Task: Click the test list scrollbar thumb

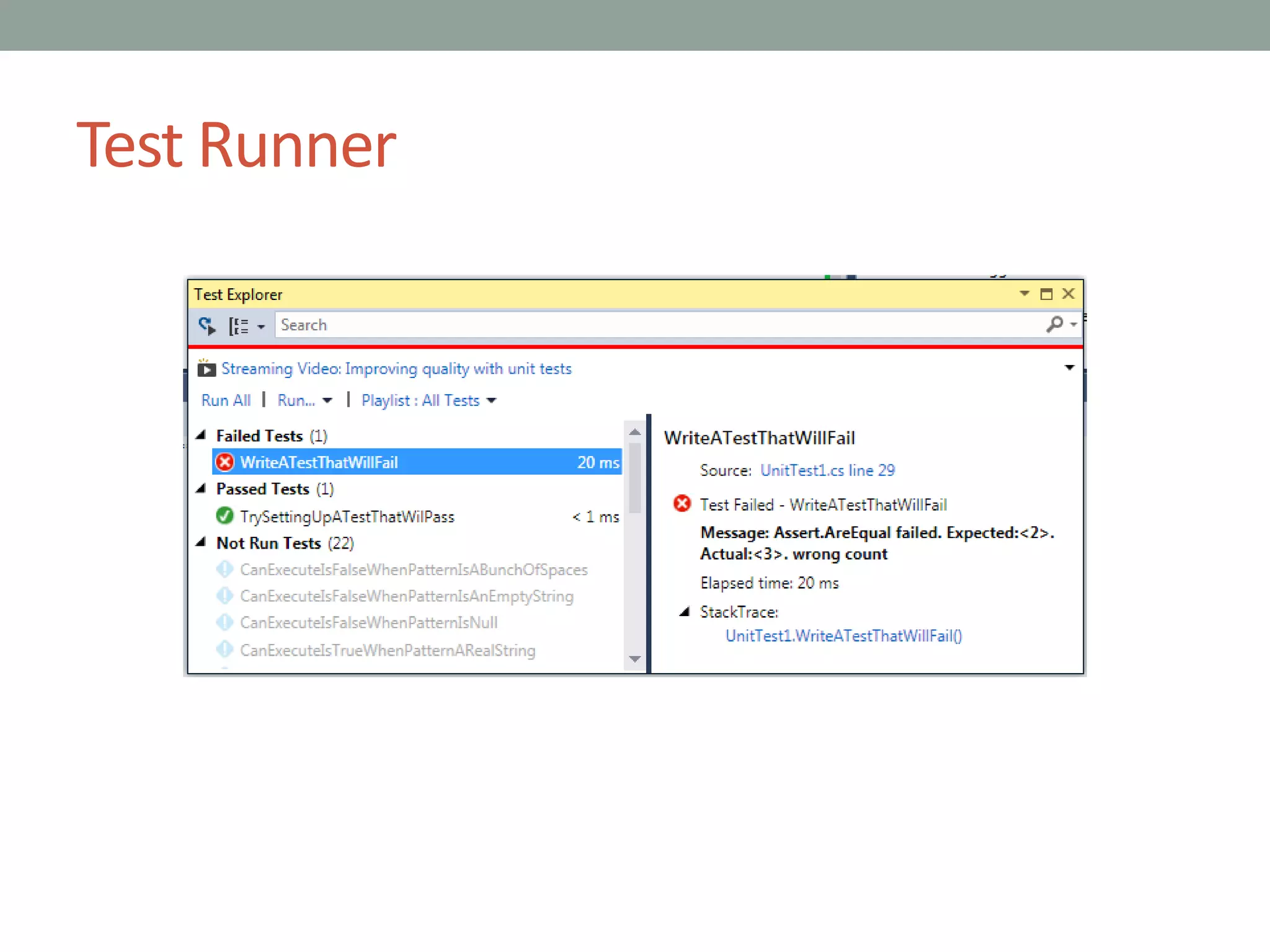Action: point(634,478)
